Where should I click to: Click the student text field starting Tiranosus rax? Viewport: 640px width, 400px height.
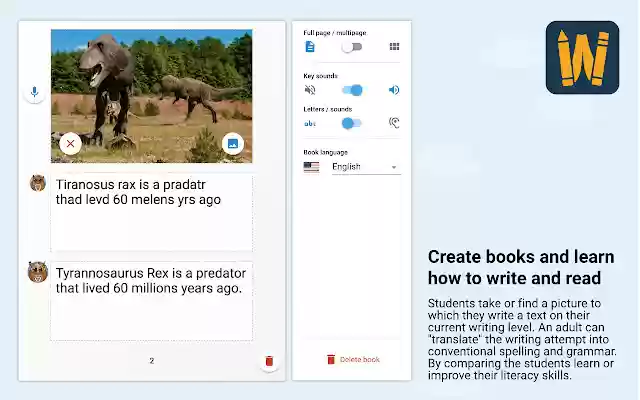(151, 213)
